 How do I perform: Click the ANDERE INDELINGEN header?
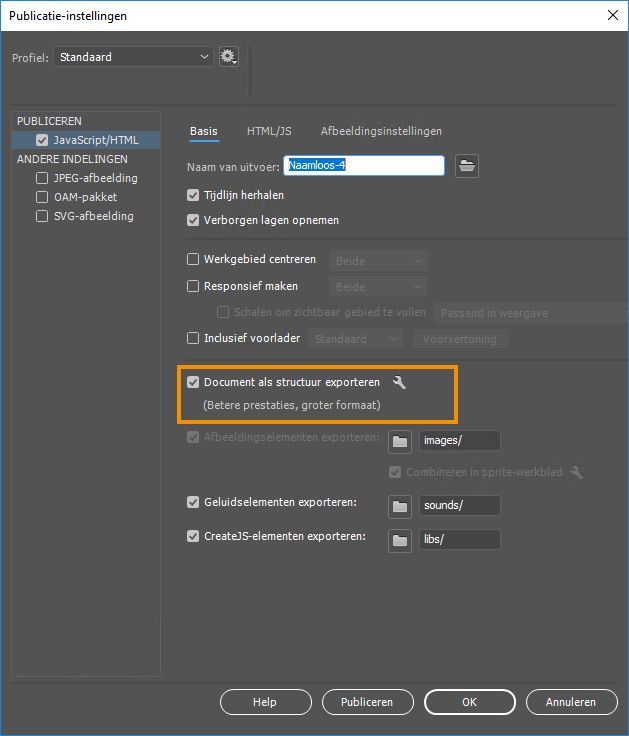click(x=72, y=159)
